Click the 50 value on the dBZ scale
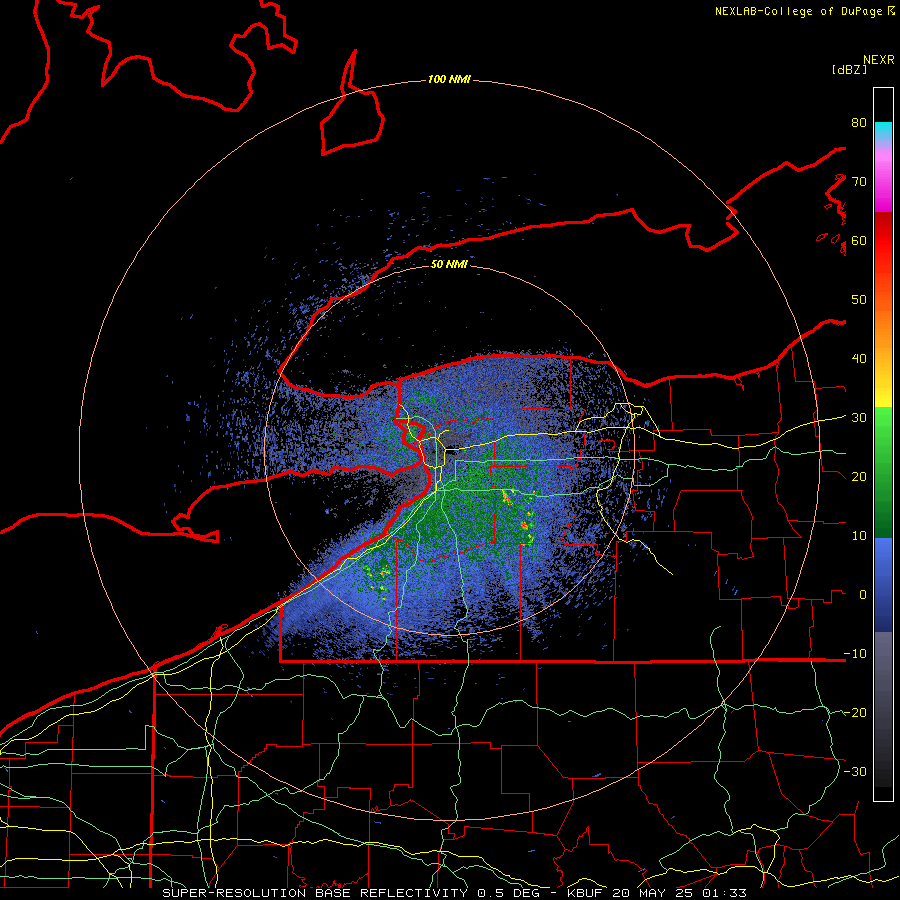 click(859, 299)
